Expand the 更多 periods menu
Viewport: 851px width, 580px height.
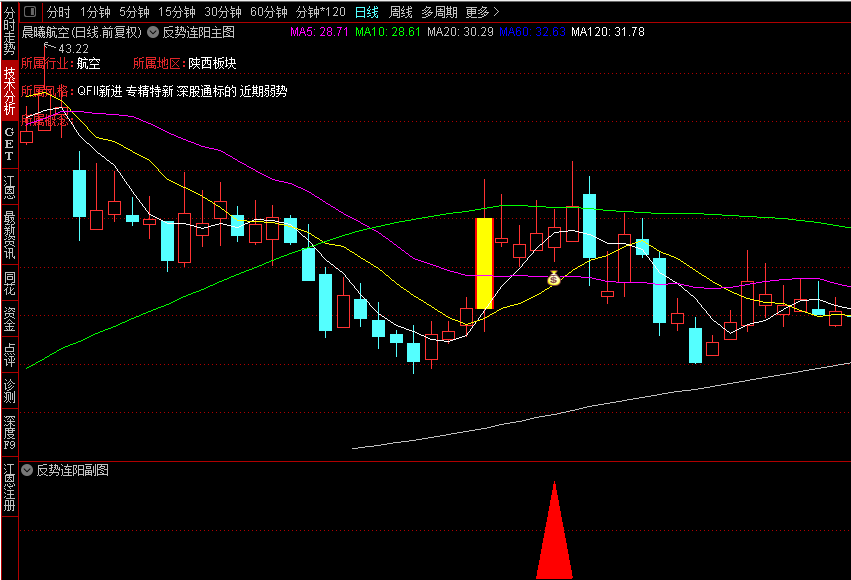482,11
